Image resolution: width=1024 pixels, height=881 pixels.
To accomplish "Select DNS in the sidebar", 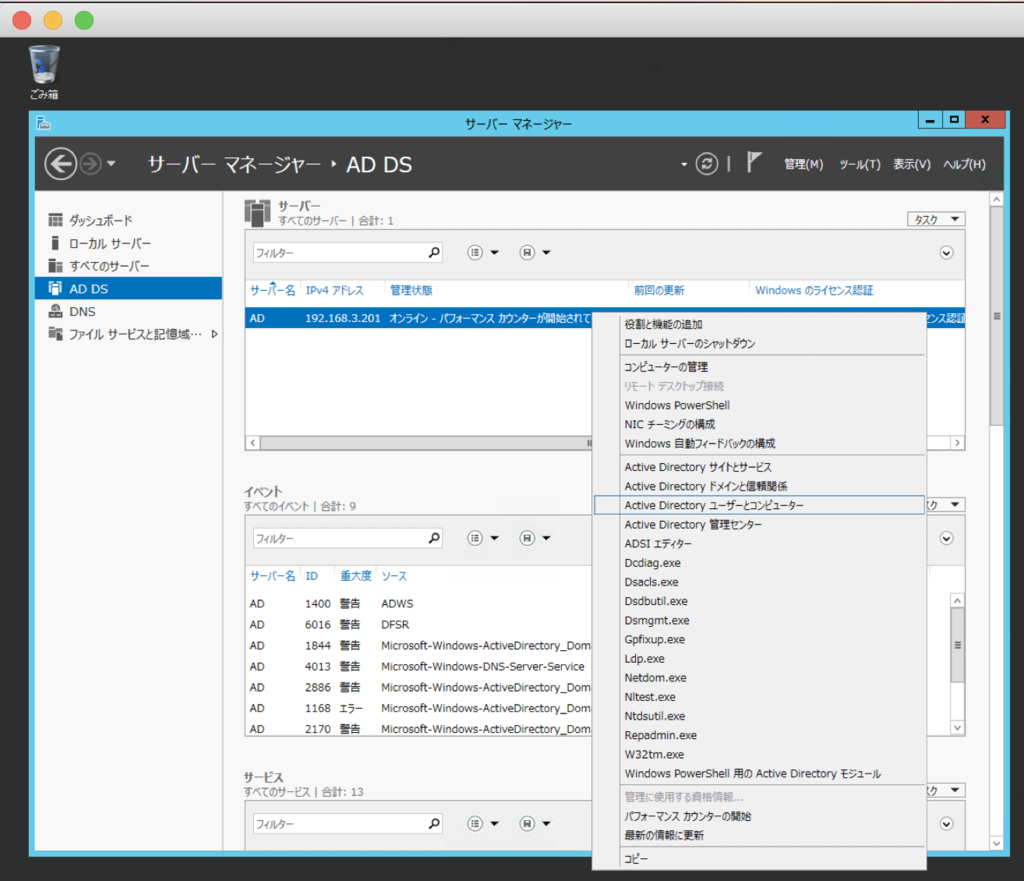I will 129,312.
